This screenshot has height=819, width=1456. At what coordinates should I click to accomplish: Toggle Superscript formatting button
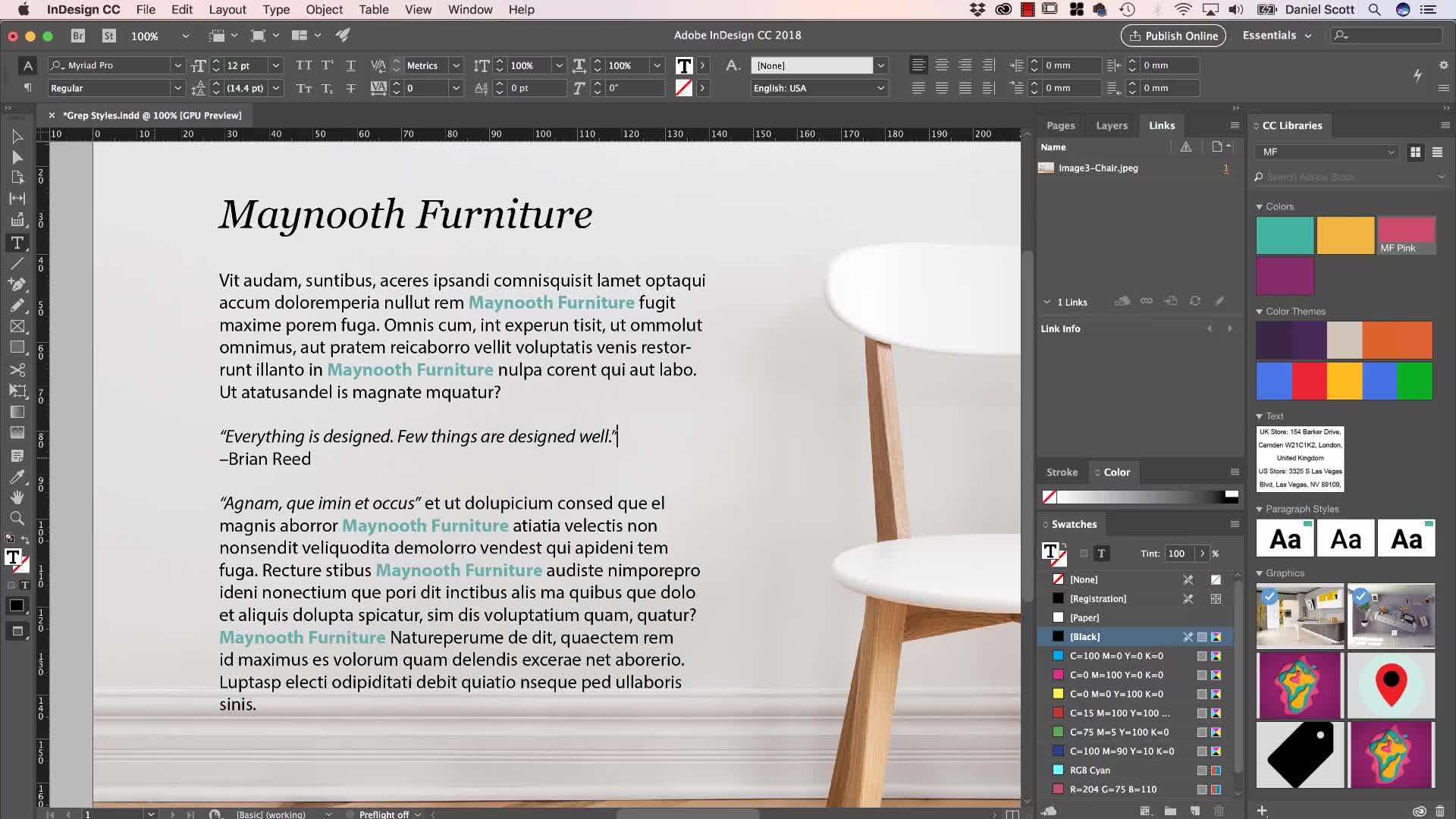point(328,65)
